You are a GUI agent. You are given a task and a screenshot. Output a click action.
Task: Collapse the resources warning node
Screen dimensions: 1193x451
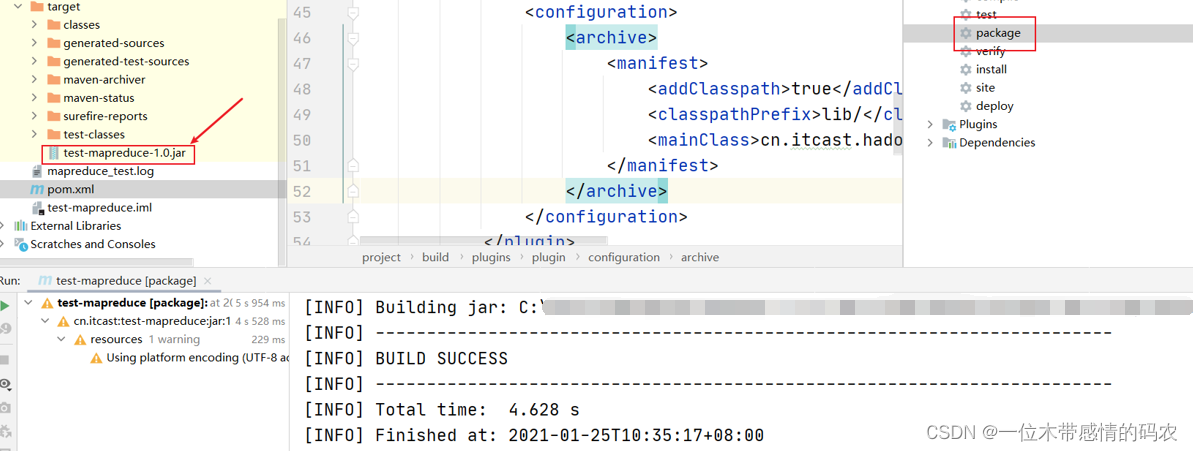coord(61,339)
